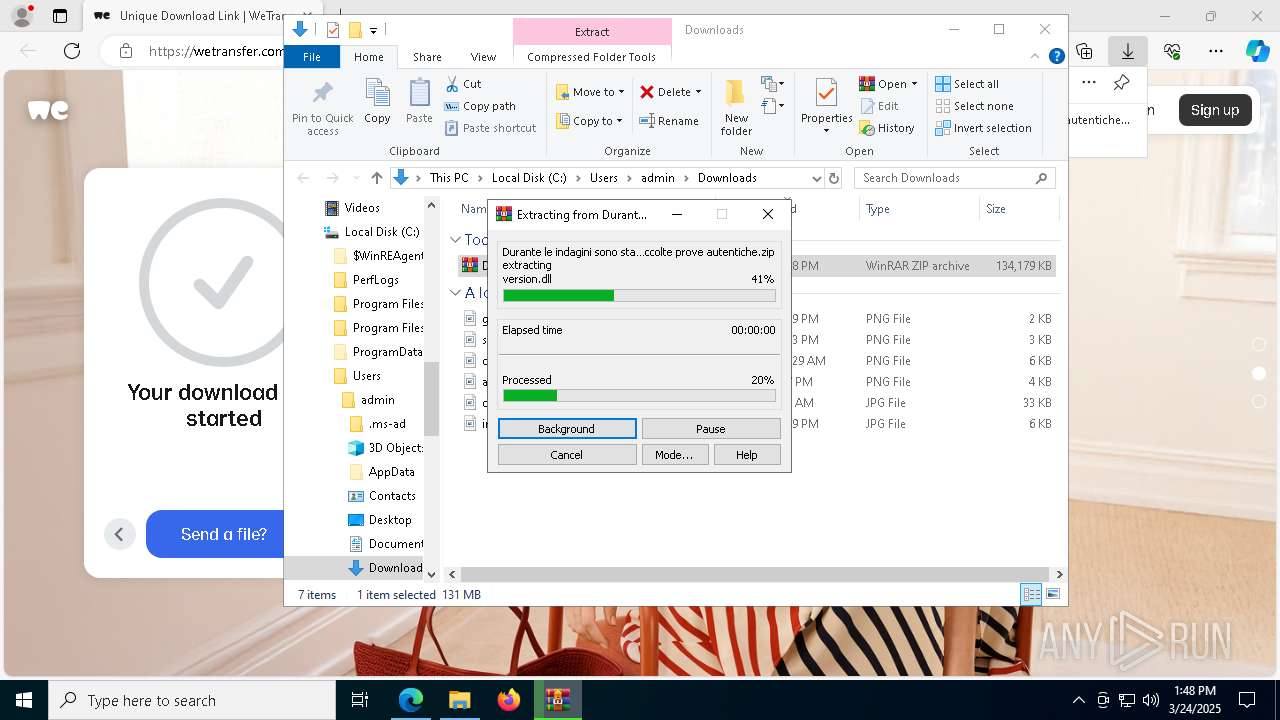Click Local Disk (C:) breadcrumb
The width and height of the screenshot is (1280, 720).
click(529, 178)
